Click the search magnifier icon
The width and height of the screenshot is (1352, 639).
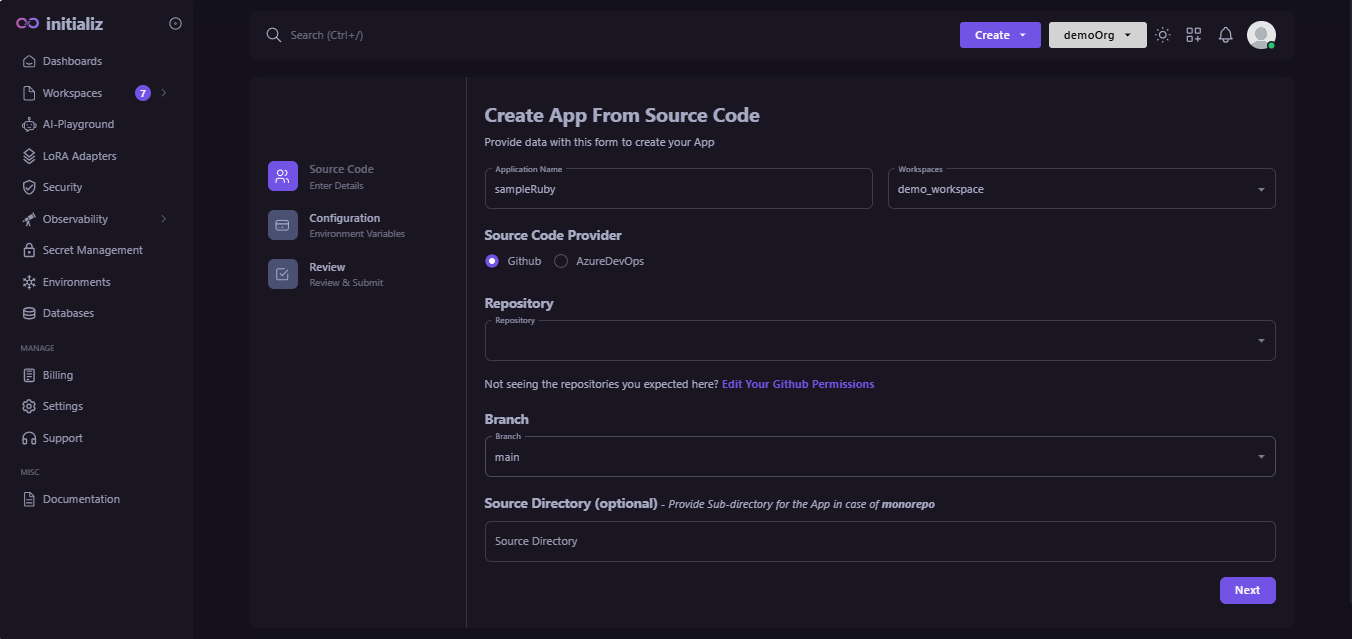274,35
